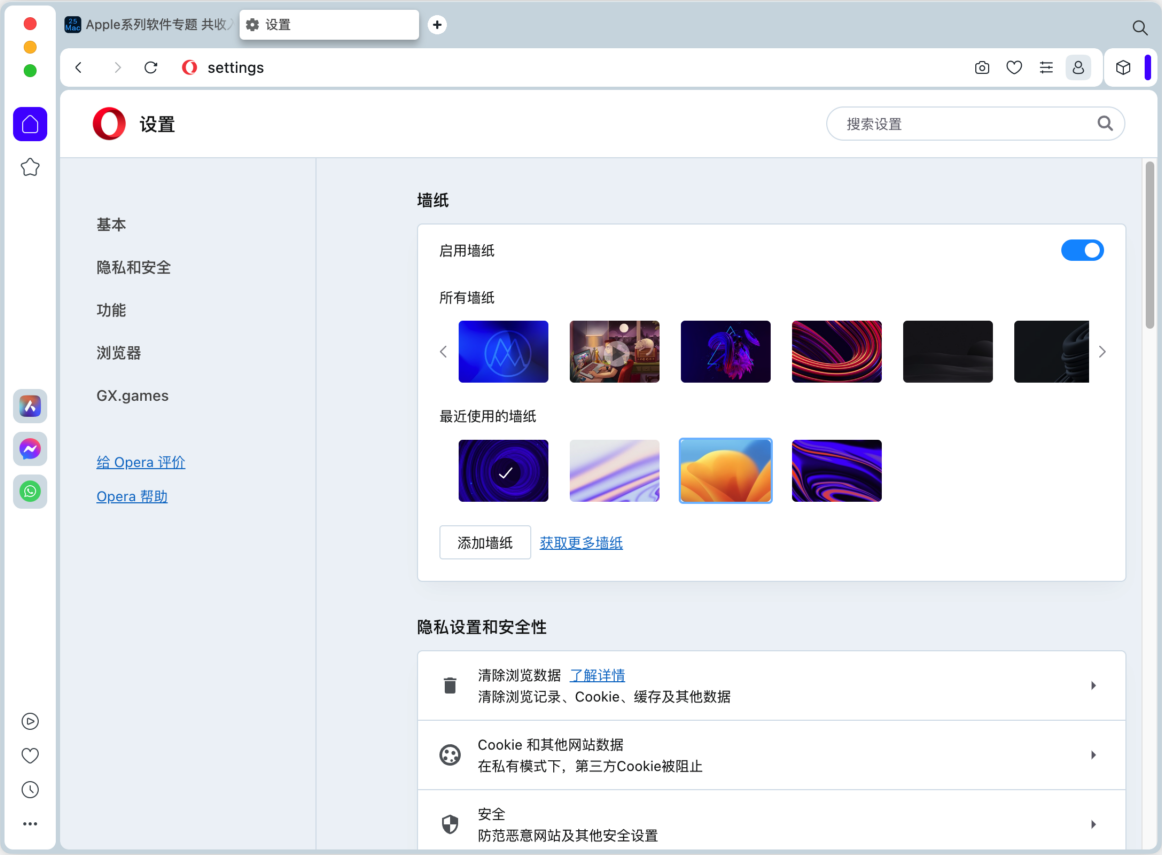Expand the Cookie 和其他网站数据 row arrow

[1093, 755]
